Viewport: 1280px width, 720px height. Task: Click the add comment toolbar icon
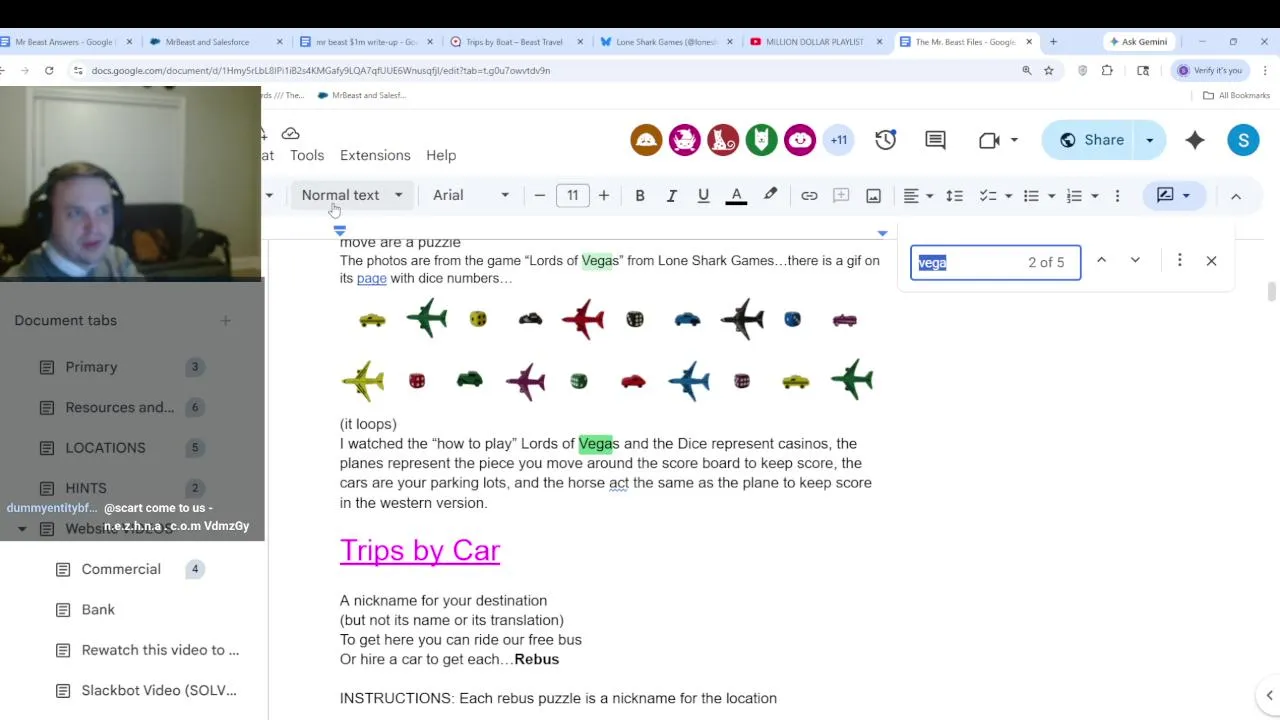[841, 196]
